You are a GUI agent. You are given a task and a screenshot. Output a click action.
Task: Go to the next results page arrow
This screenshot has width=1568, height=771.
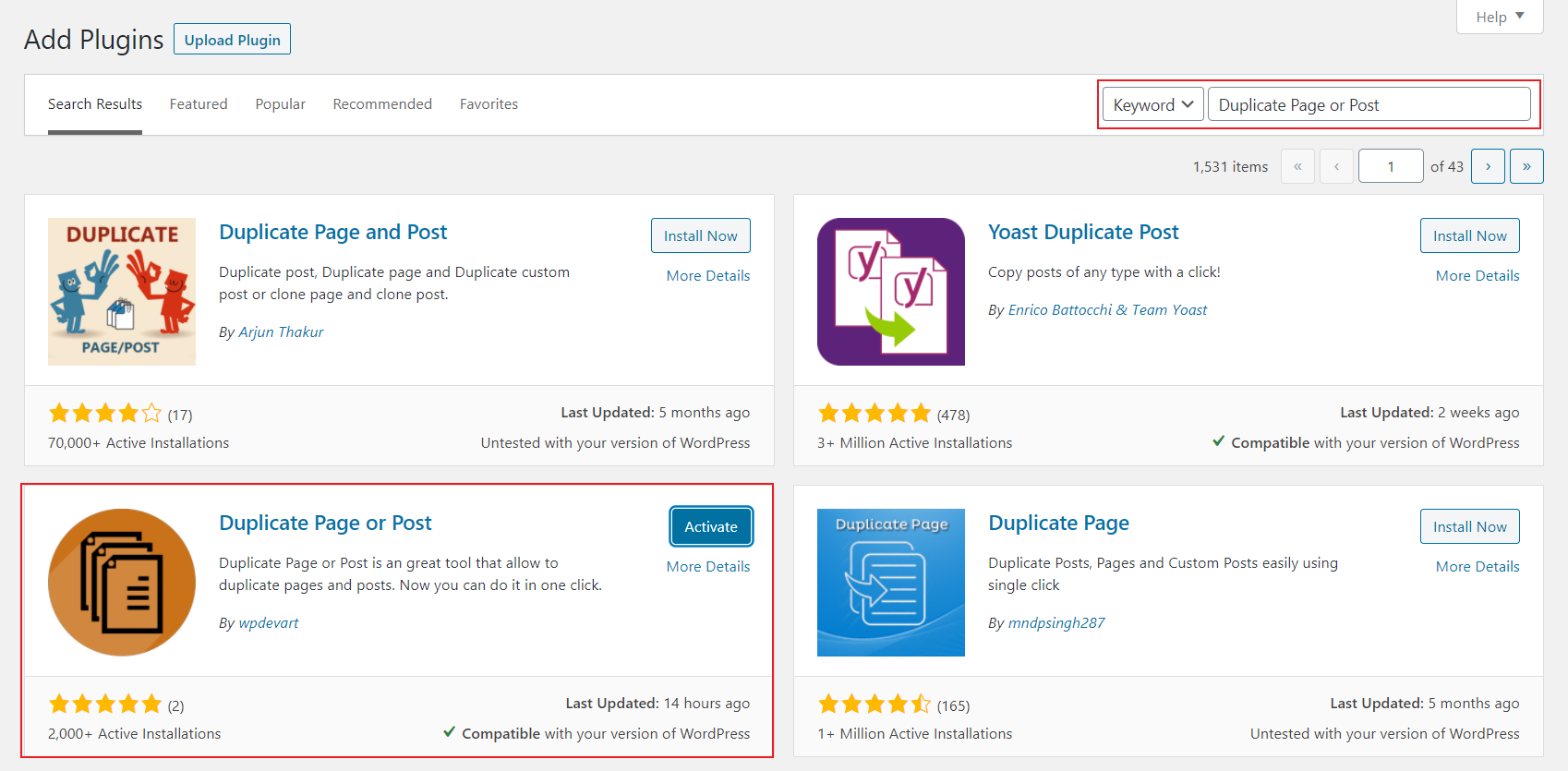(x=1488, y=166)
